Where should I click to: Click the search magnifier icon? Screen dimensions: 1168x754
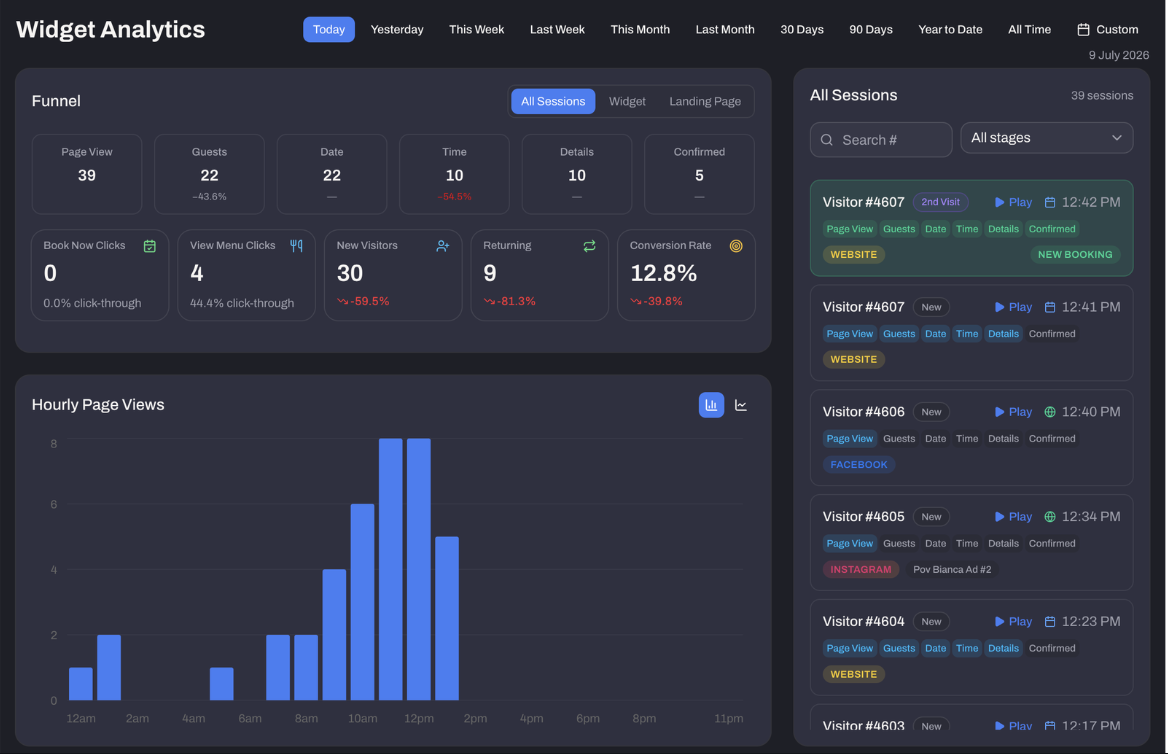[x=826, y=140]
